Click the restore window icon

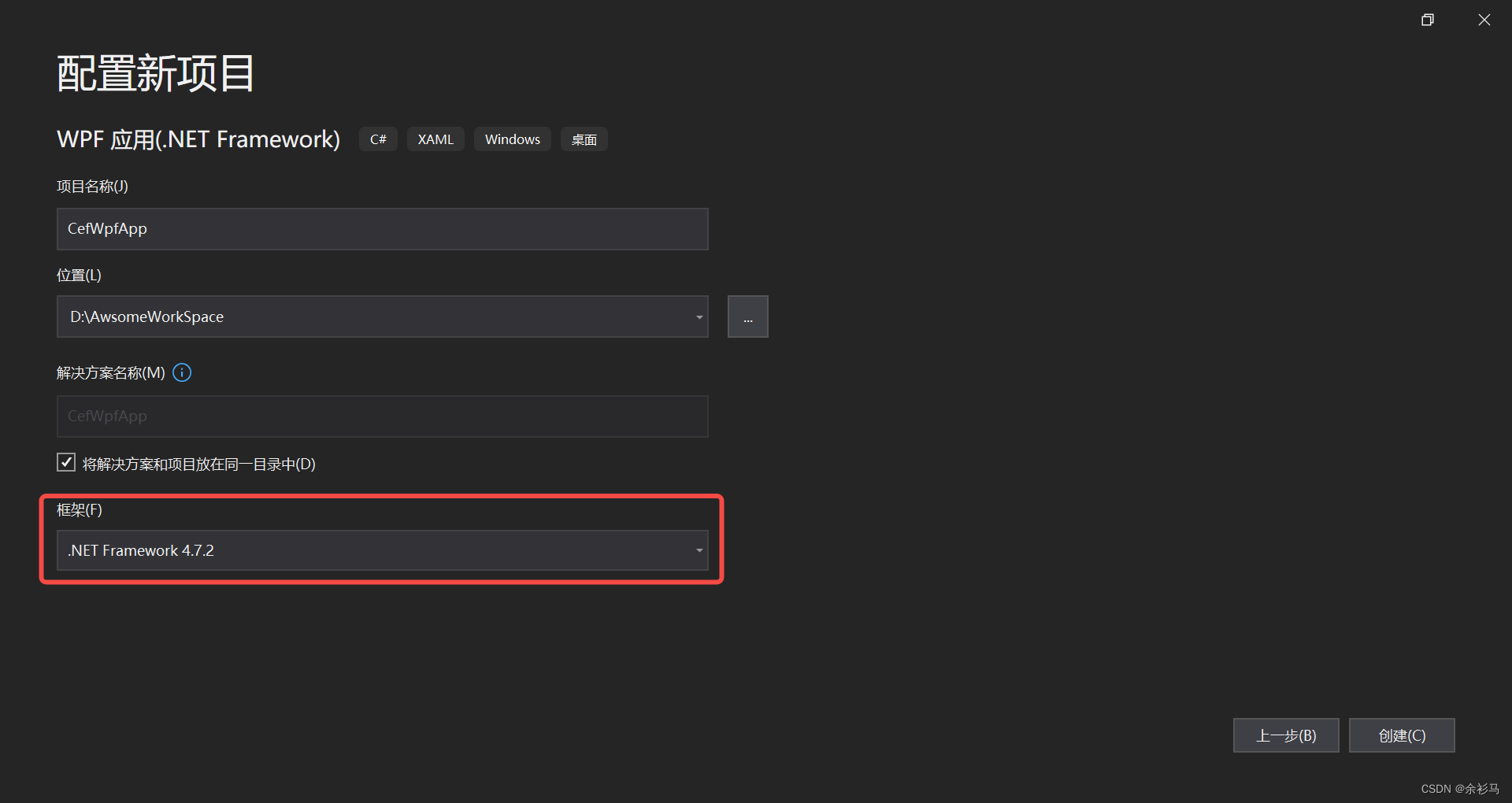(x=1428, y=20)
